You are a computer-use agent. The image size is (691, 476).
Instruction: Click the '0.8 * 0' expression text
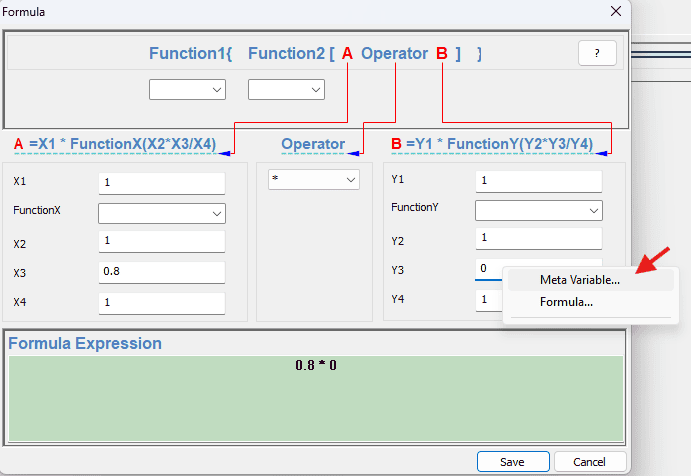click(x=316, y=365)
